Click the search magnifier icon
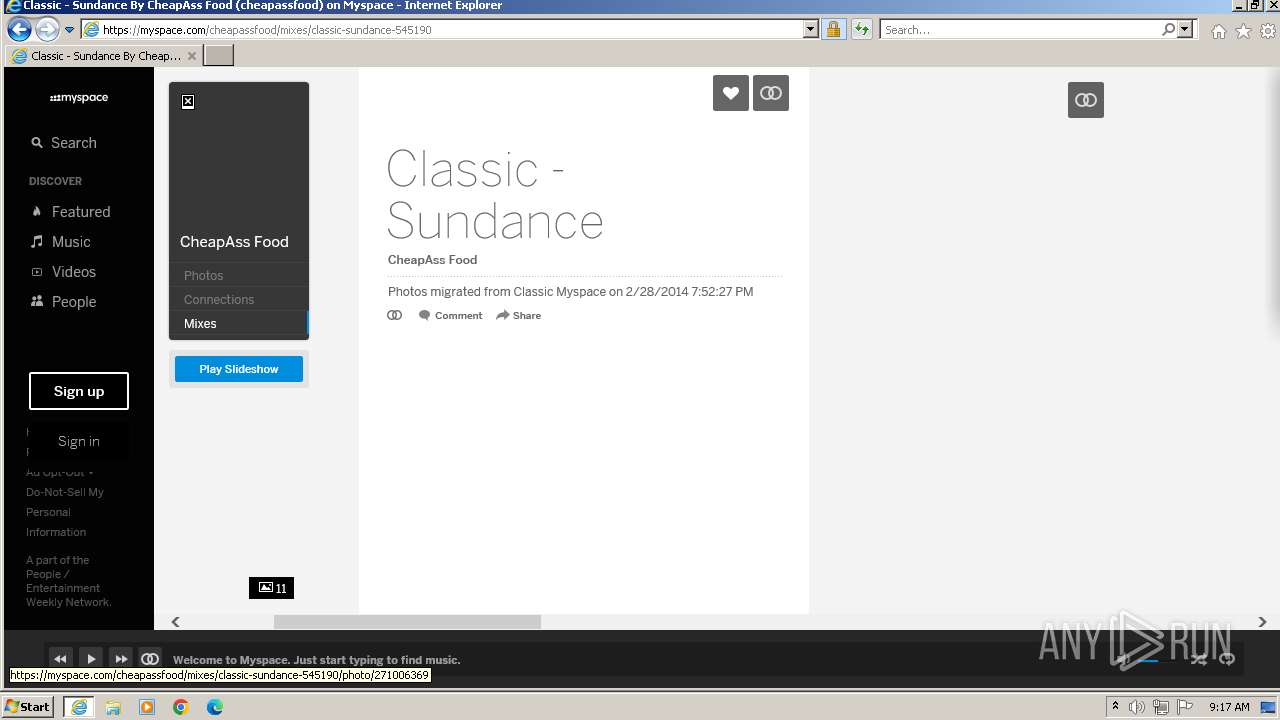 [1168, 30]
